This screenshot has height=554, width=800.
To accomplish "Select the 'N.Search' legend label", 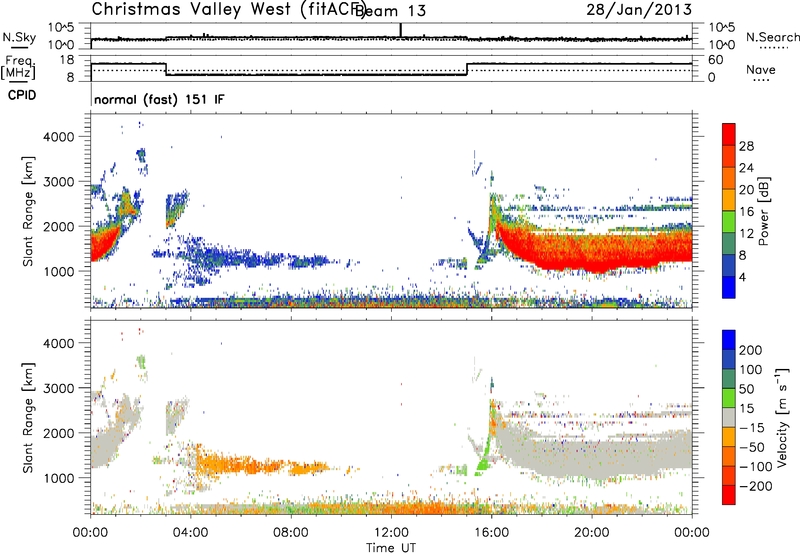I will tap(772, 37).
